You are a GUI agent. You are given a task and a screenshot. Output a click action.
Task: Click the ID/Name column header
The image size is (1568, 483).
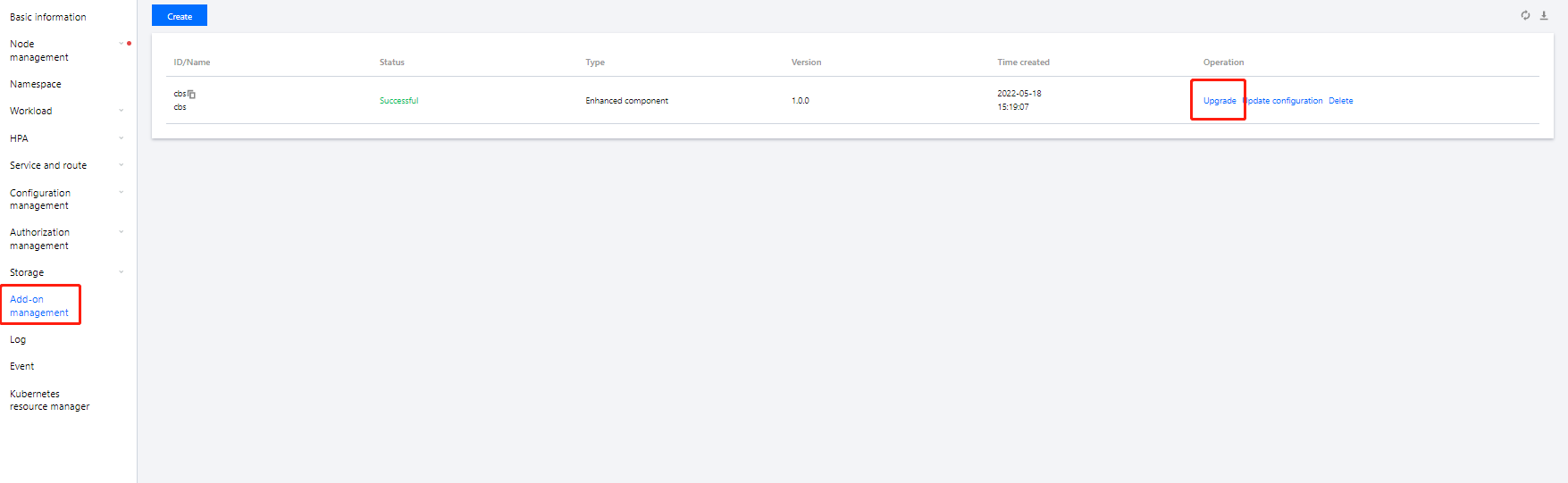click(x=192, y=62)
